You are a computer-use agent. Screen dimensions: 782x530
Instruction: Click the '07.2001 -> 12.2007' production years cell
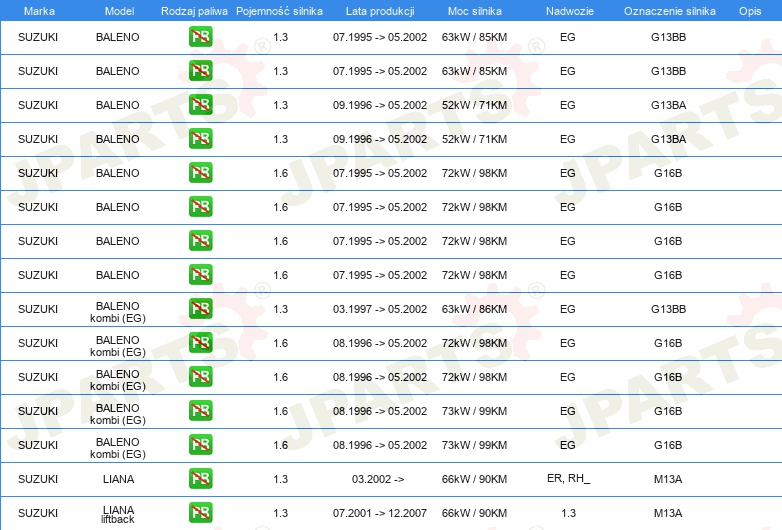(x=380, y=513)
